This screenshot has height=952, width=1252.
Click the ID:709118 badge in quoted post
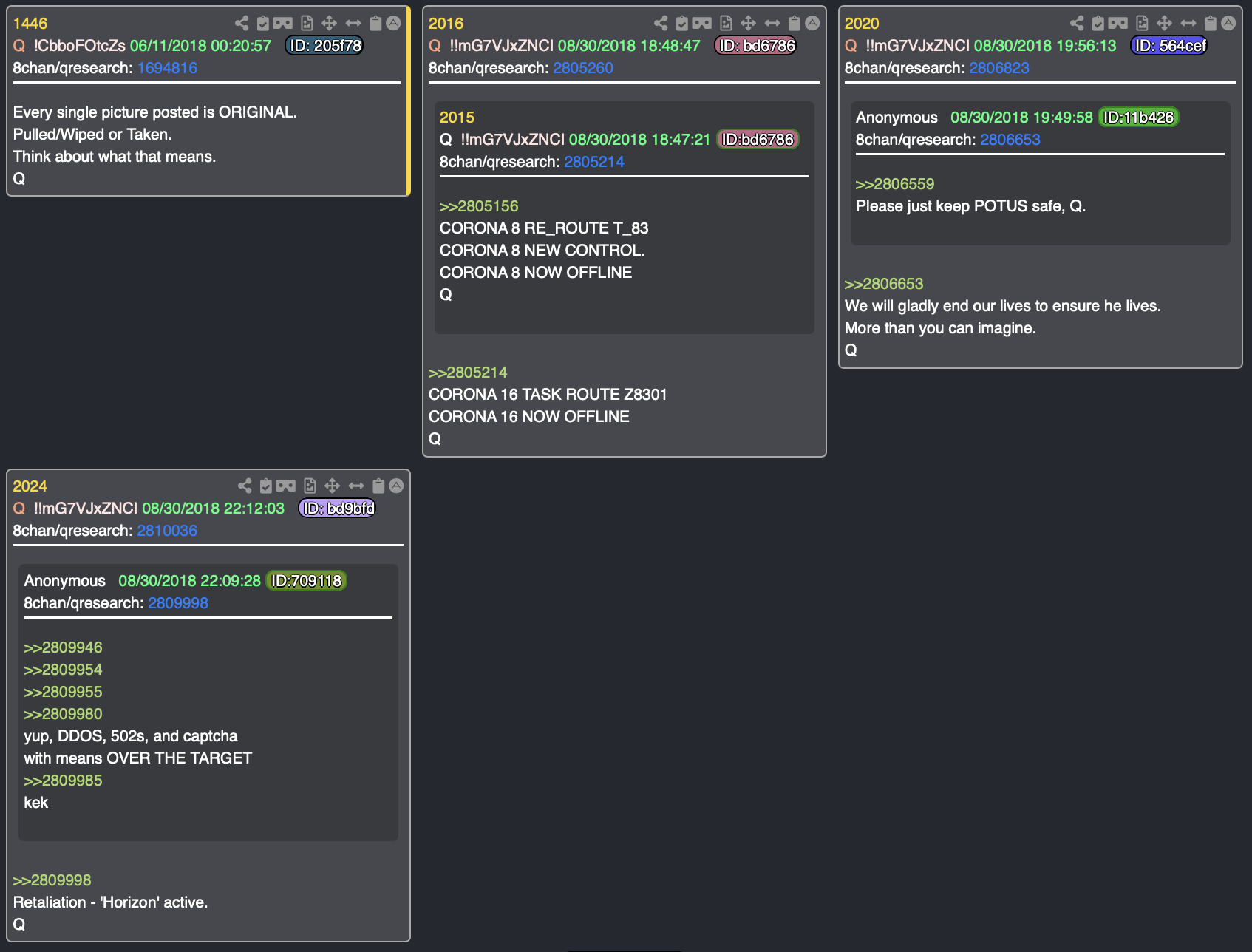coord(306,581)
